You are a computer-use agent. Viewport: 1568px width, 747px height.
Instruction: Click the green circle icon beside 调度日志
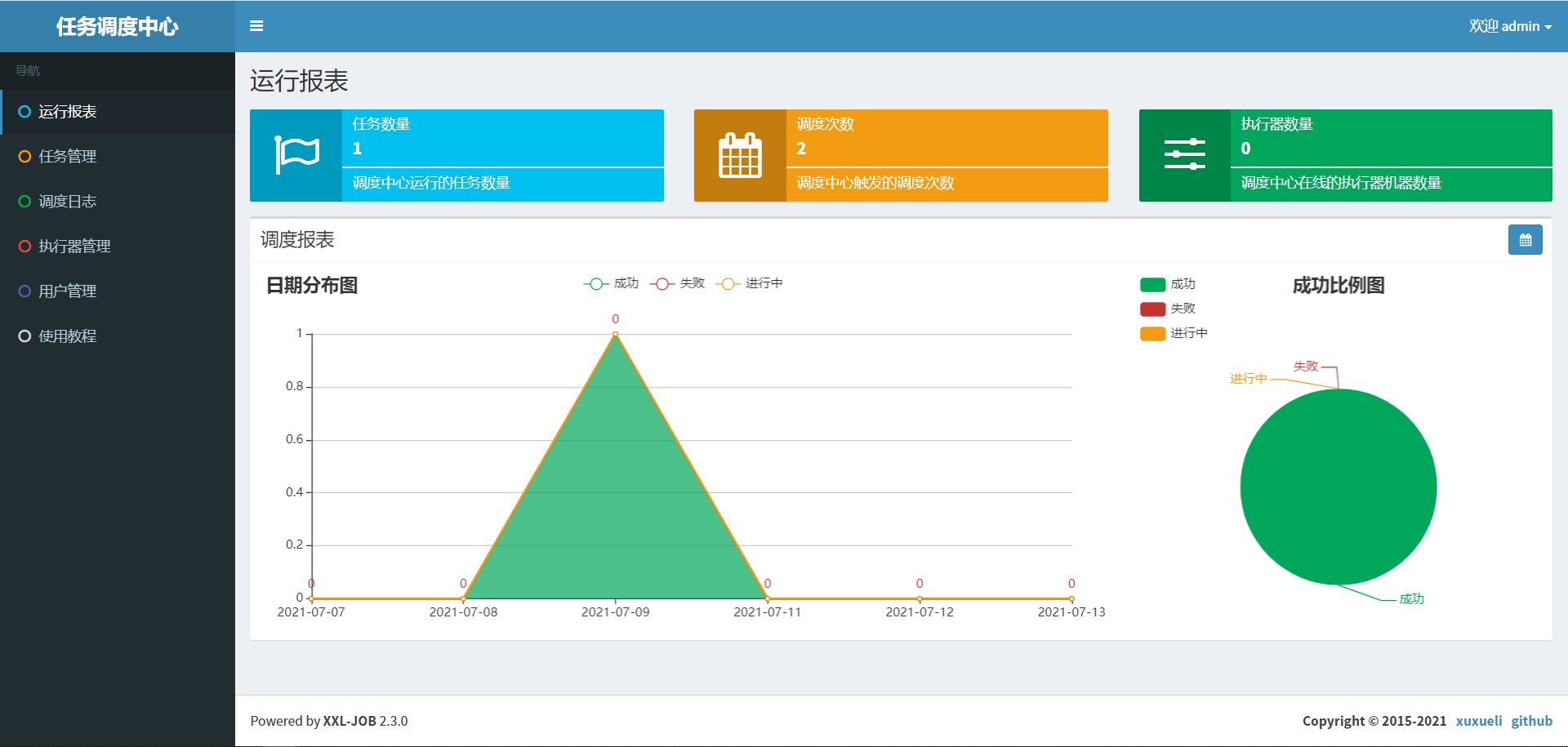[x=24, y=202]
